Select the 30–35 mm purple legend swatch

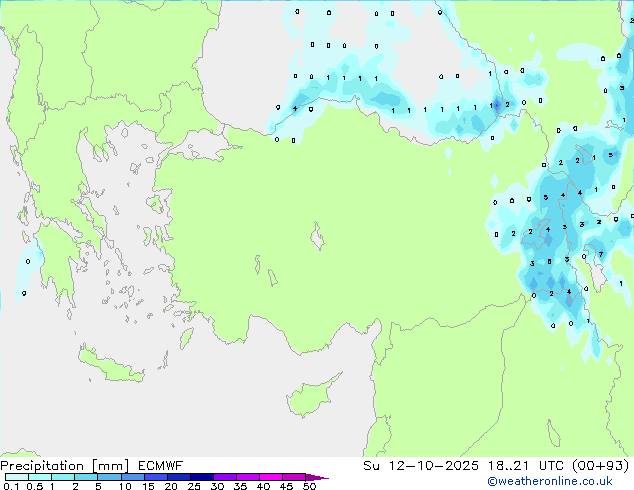pyautogui.click(x=224, y=477)
